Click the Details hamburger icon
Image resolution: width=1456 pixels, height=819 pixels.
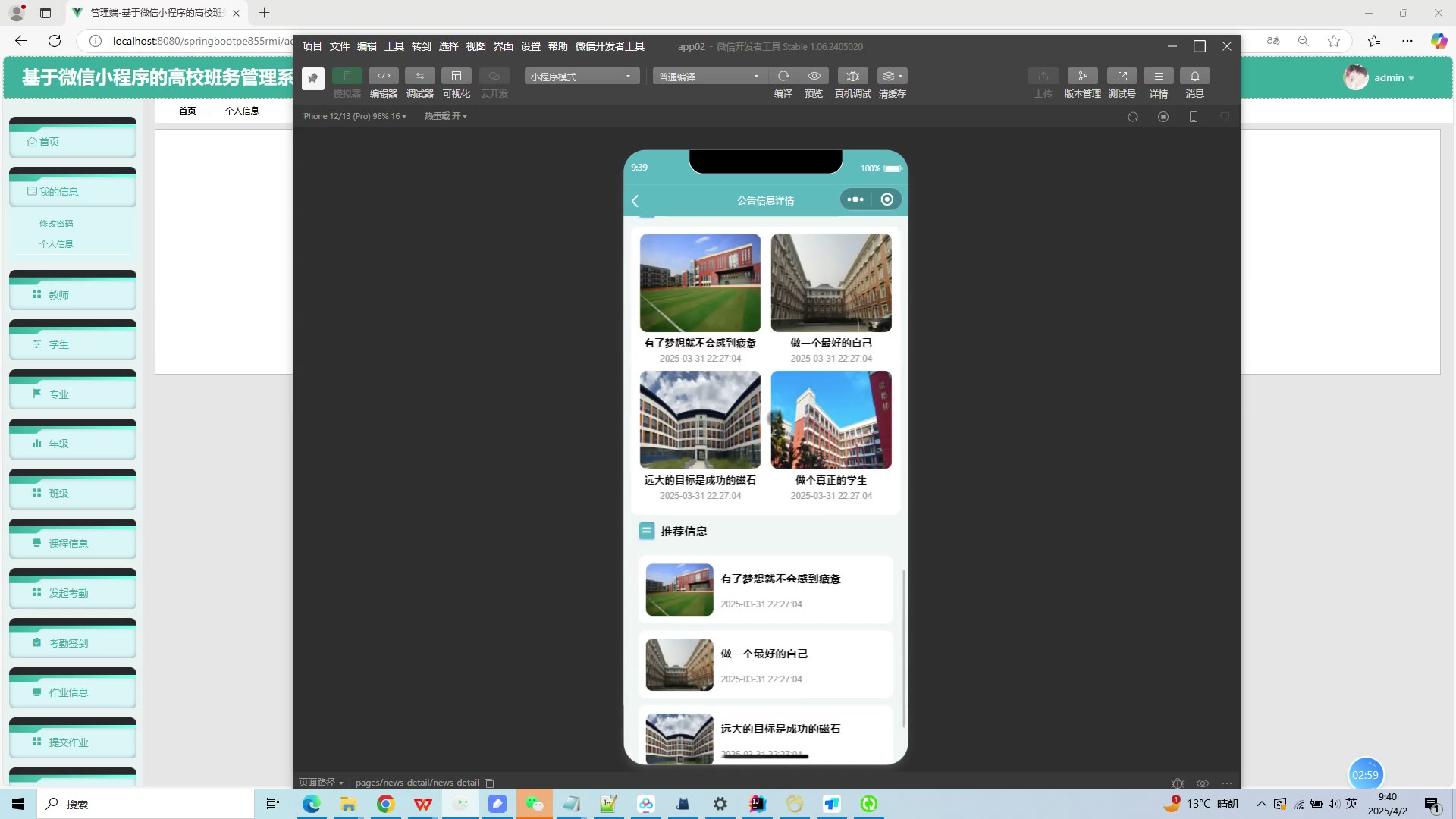(x=1158, y=76)
